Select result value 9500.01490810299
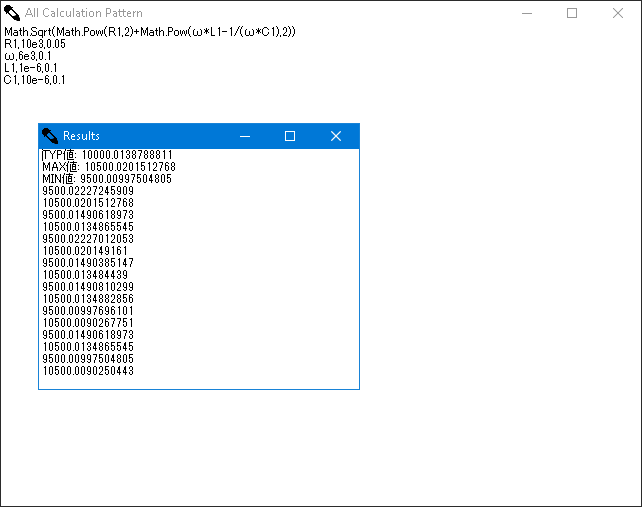642x507 pixels. coord(88,287)
